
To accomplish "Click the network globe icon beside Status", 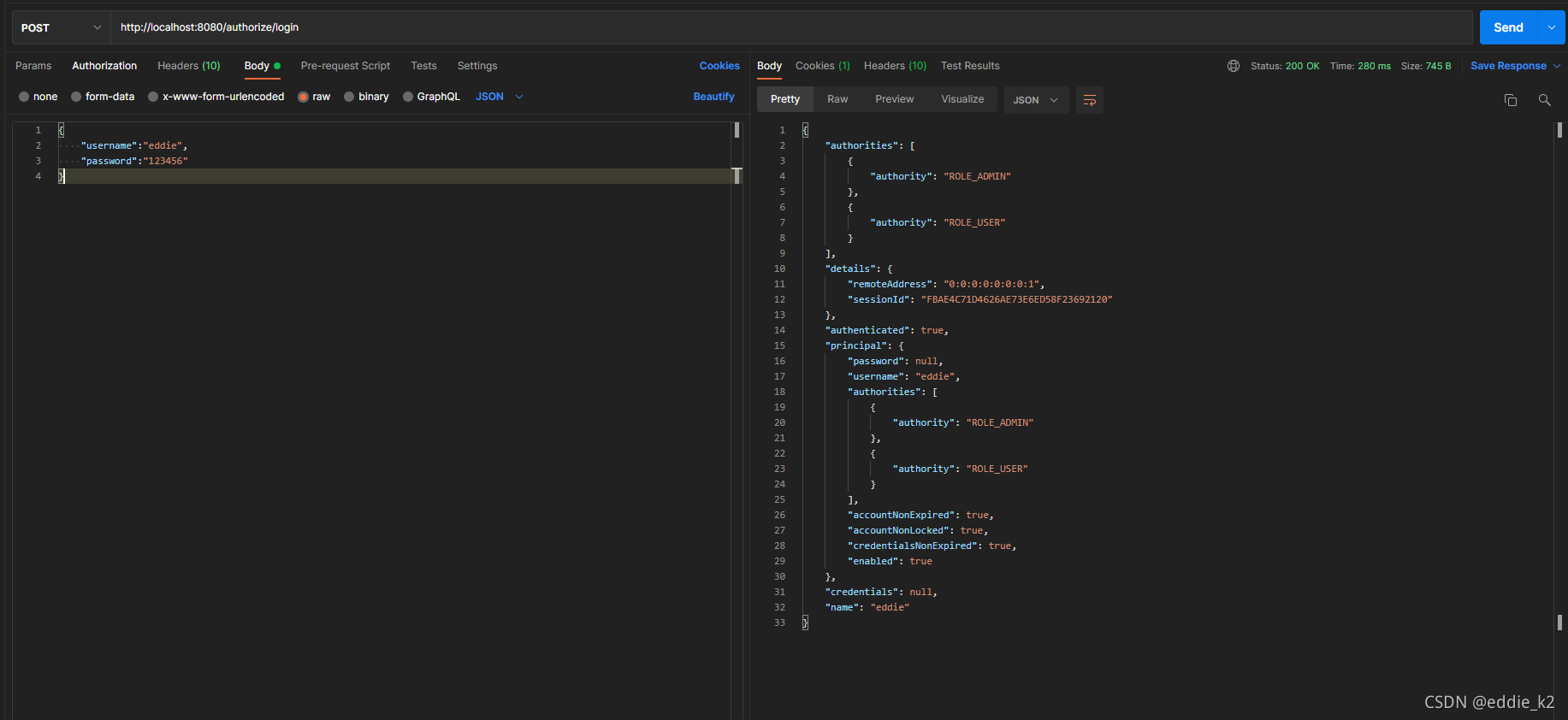I will tap(1234, 66).
